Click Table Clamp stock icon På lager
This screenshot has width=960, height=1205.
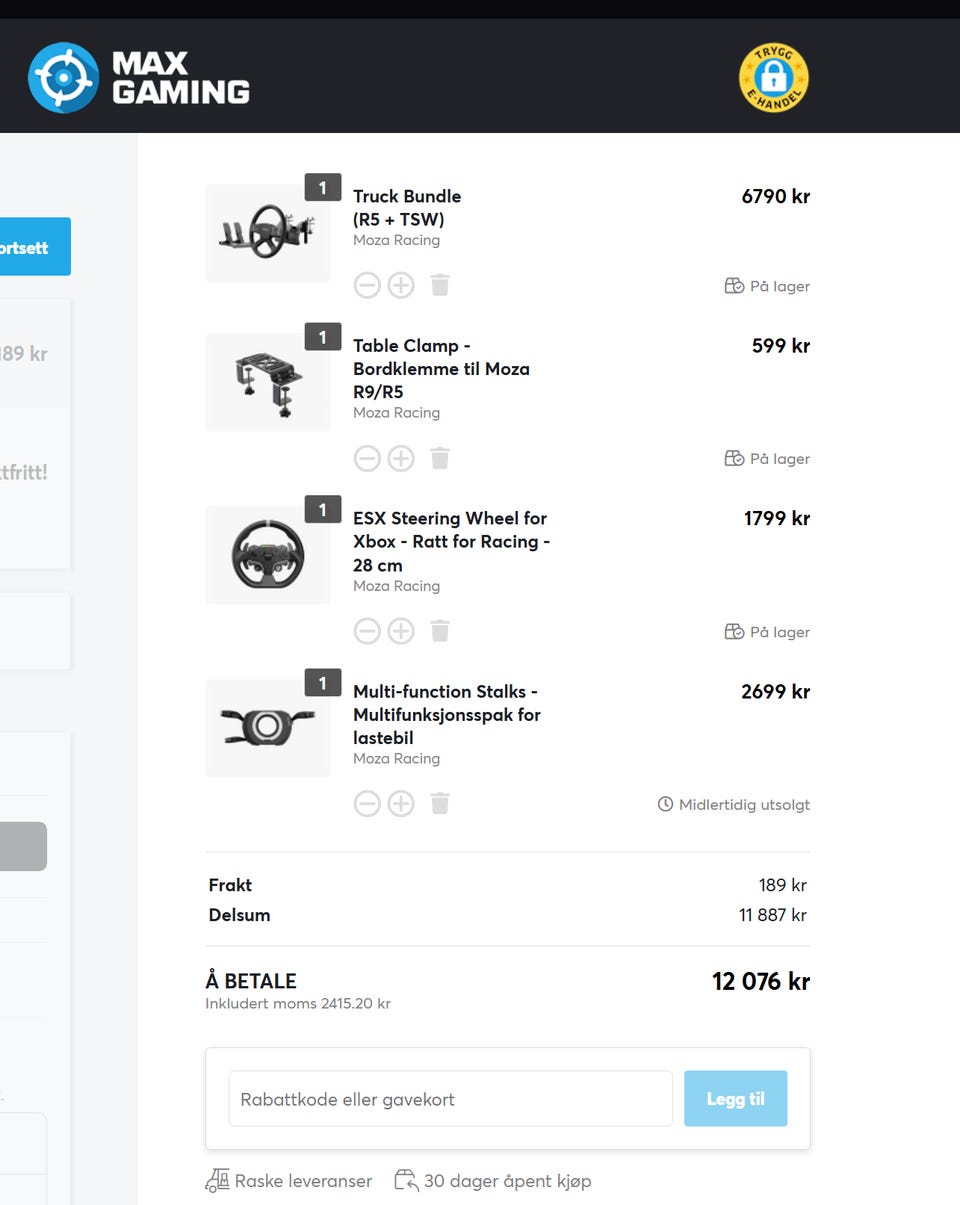[x=734, y=459]
